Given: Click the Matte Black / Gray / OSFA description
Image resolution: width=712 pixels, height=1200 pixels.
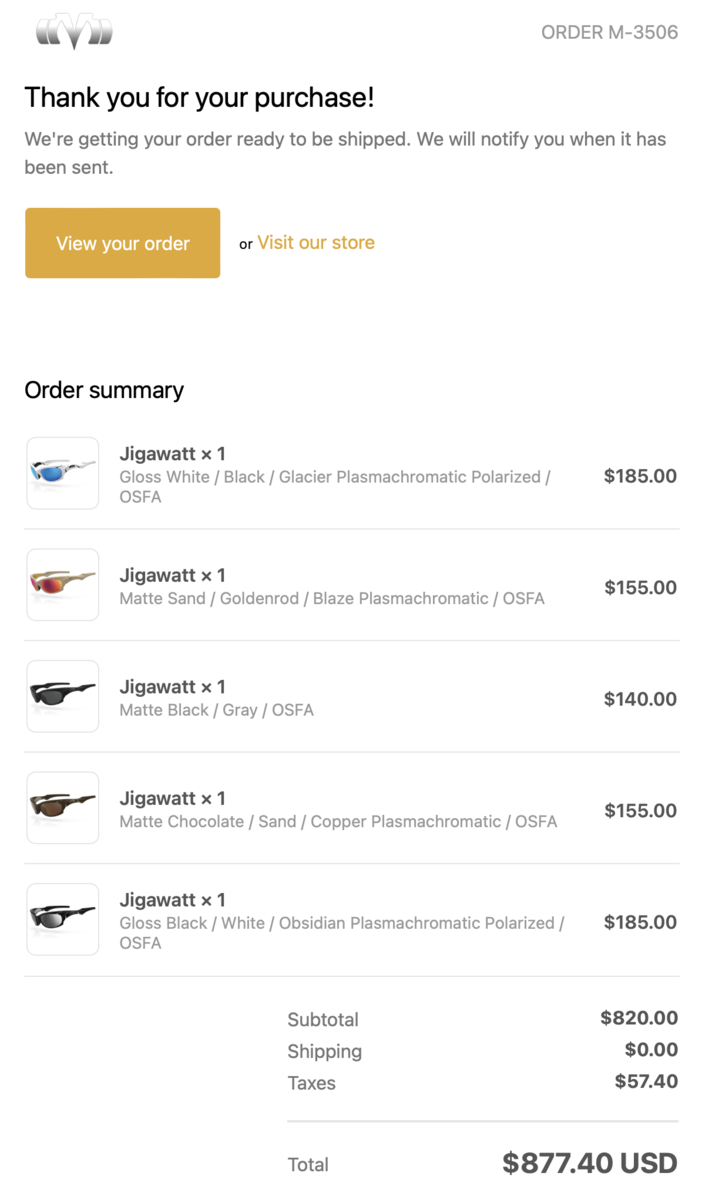Looking at the screenshot, I should pyautogui.click(x=216, y=710).
